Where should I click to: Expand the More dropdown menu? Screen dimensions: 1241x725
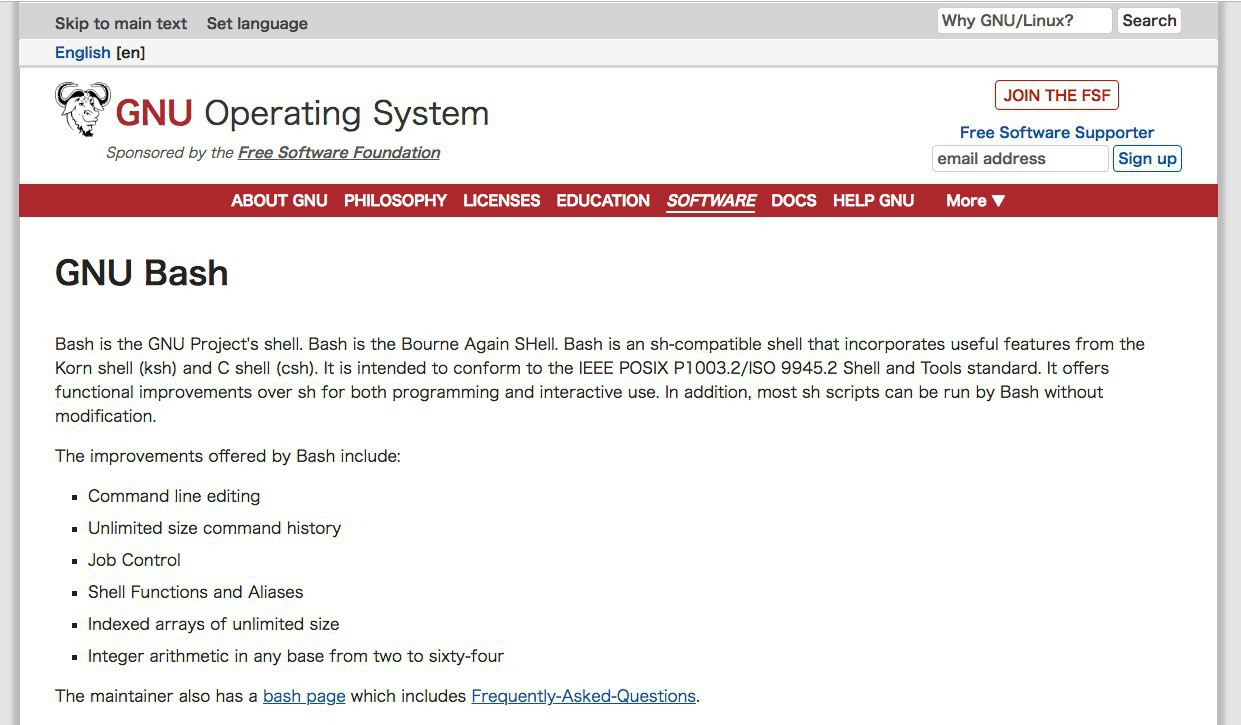pyautogui.click(x=975, y=200)
